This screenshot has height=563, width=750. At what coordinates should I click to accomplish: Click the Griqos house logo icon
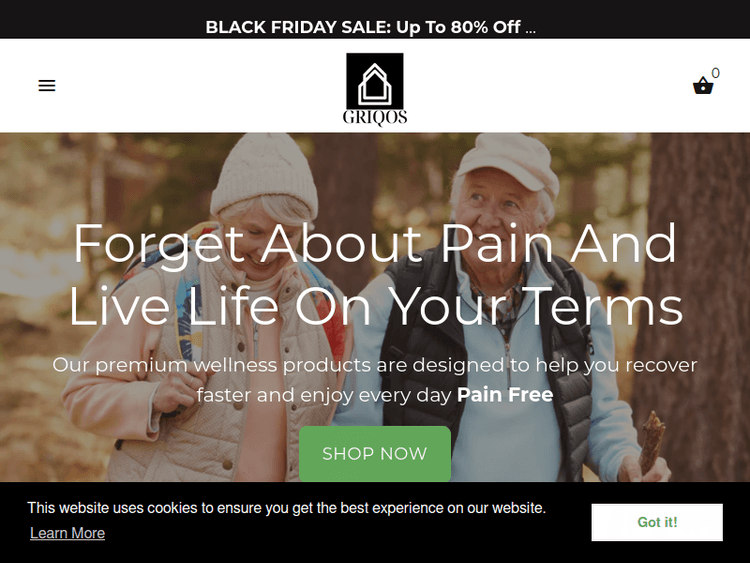point(375,81)
